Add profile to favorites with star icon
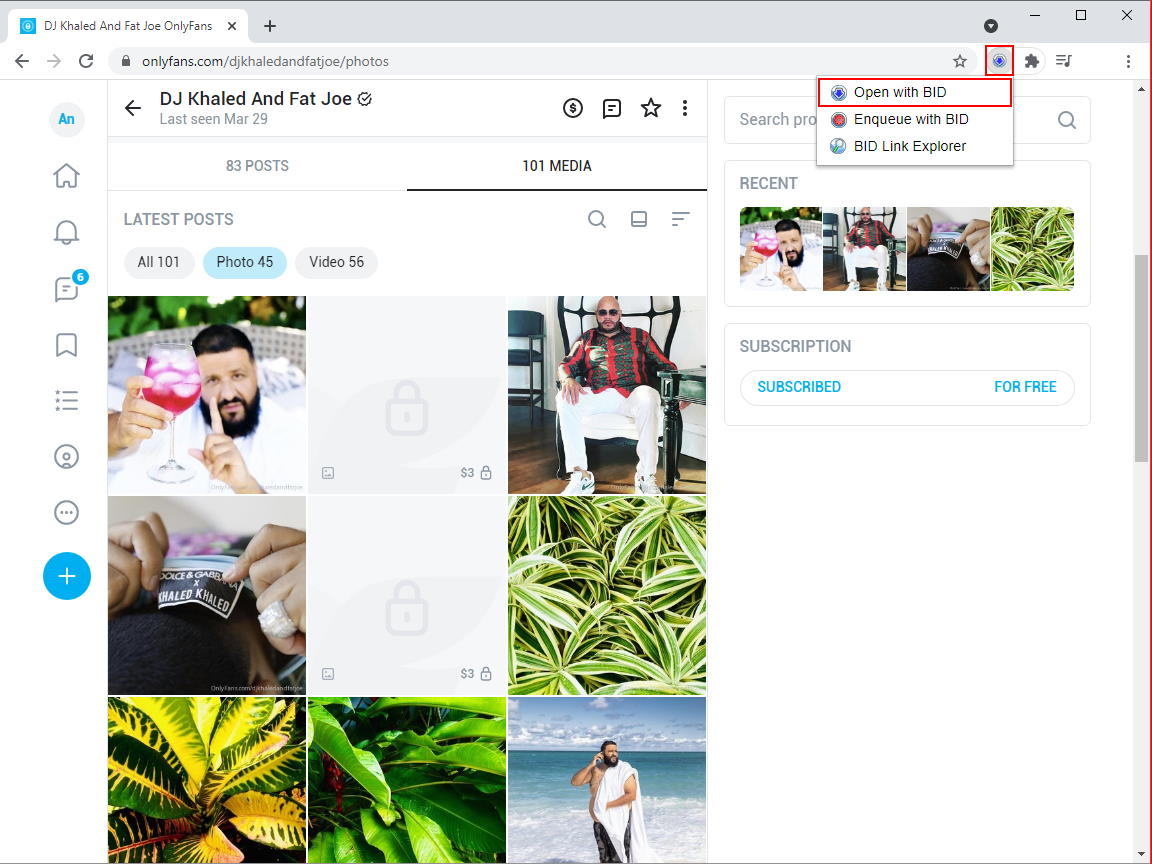Screen dimensions: 1152x864 [651, 108]
